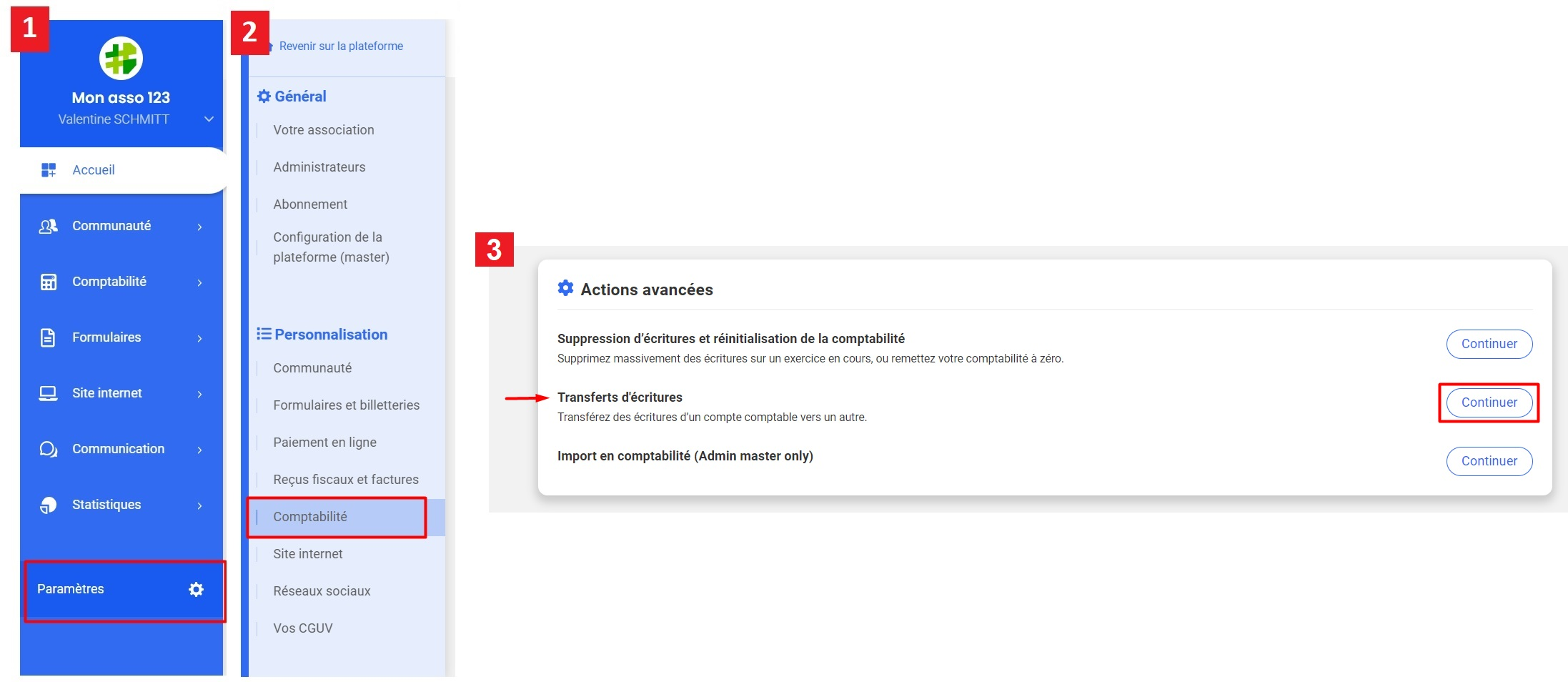Viewport: 1568px width, 682px height.
Task: Click Continuer for Transferts d'écritures
Action: [1489, 402]
